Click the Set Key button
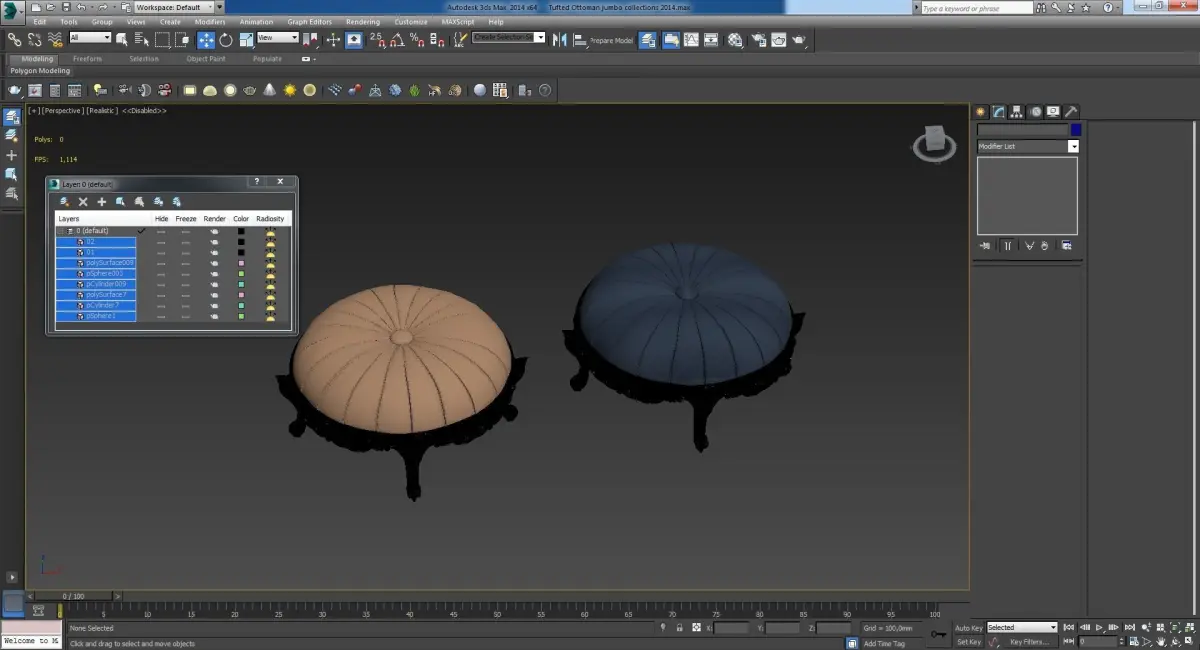This screenshot has width=1200, height=650. [968, 642]
